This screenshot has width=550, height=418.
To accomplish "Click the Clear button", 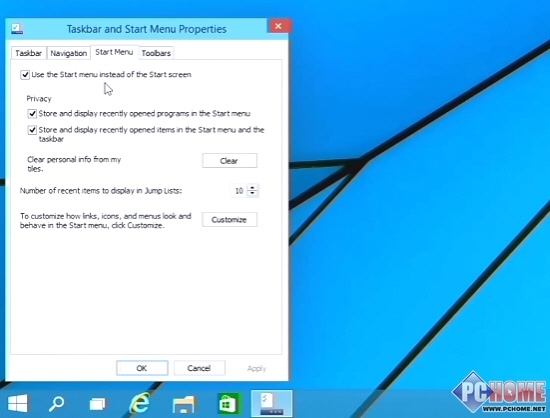I will [x=229, y=161].
